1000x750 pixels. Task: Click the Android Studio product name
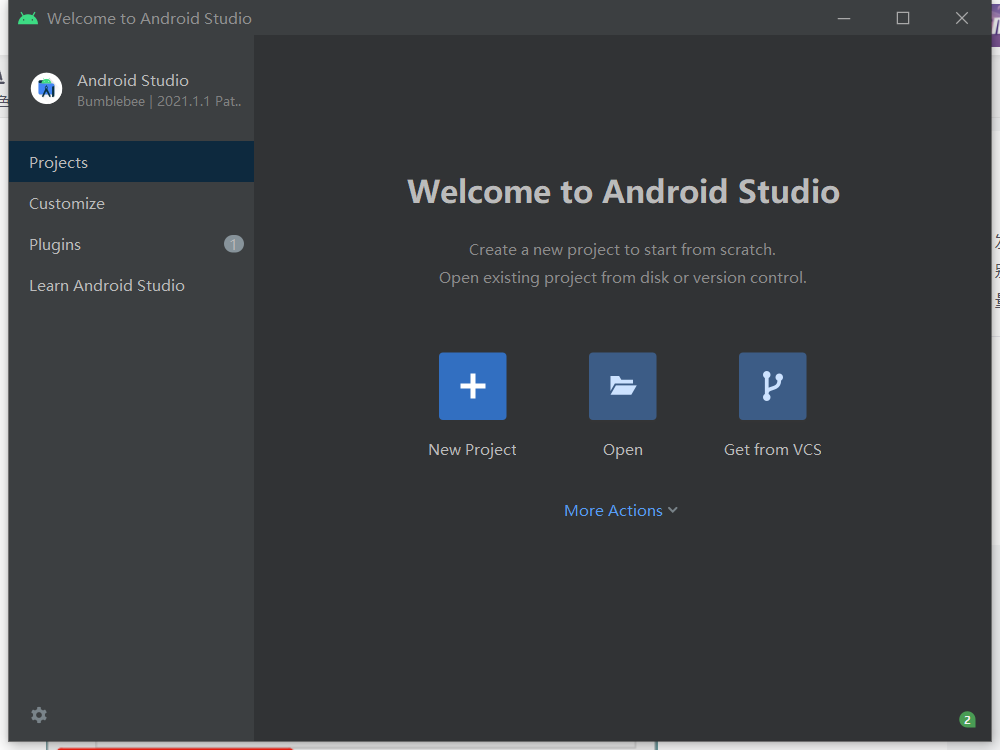tap(133, 80)
